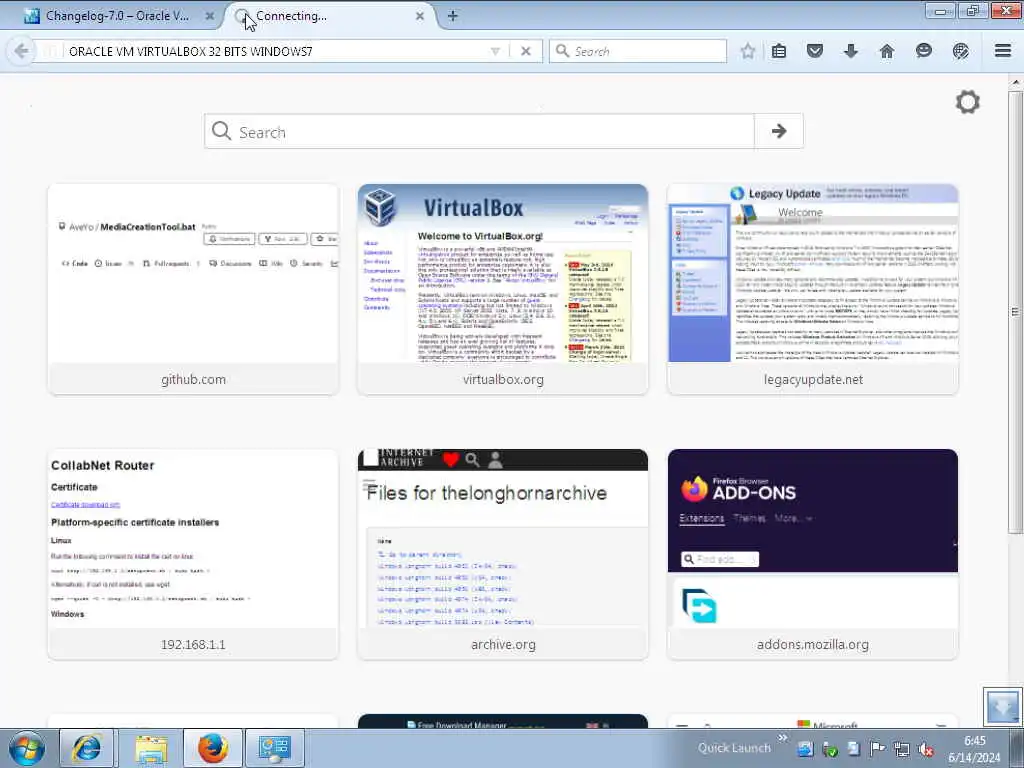1024x768 pixels.
Task: Open new tab page gear settings
Action: pos(968,102)
